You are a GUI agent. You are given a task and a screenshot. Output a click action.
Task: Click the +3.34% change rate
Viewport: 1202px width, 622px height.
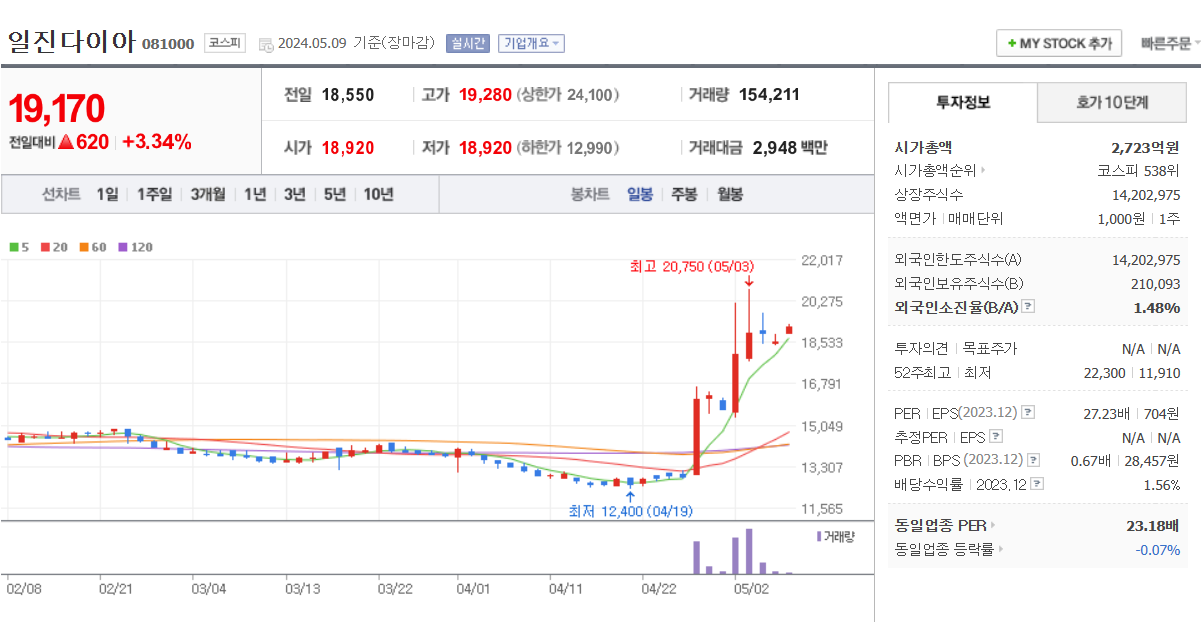click(x=156, y=142)
